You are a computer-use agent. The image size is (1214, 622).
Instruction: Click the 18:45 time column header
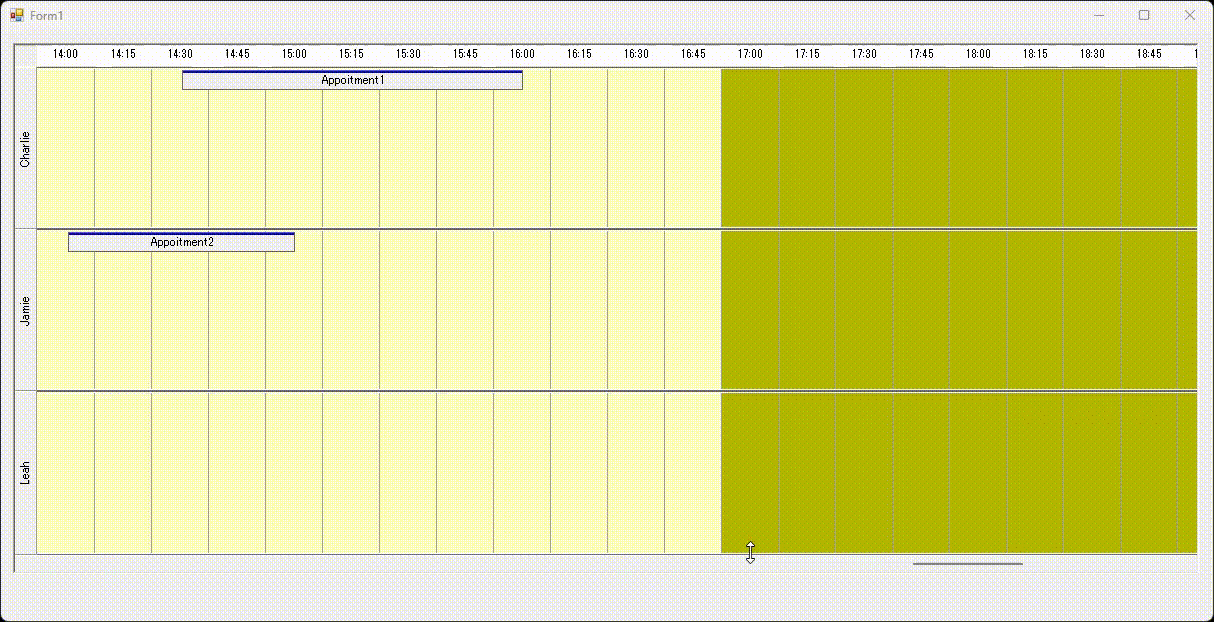click(x=1149, y=54)
